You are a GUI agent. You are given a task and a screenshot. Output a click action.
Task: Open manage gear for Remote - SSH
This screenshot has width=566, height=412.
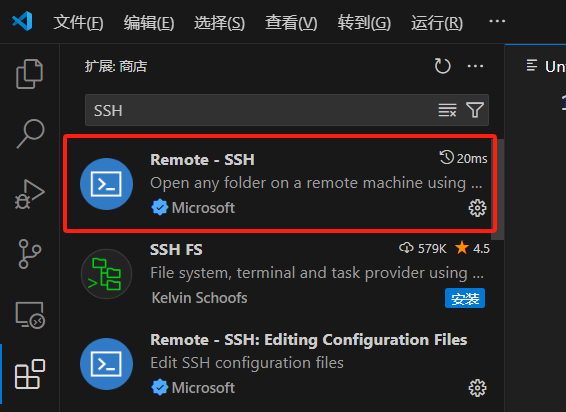tap(477, 208)
